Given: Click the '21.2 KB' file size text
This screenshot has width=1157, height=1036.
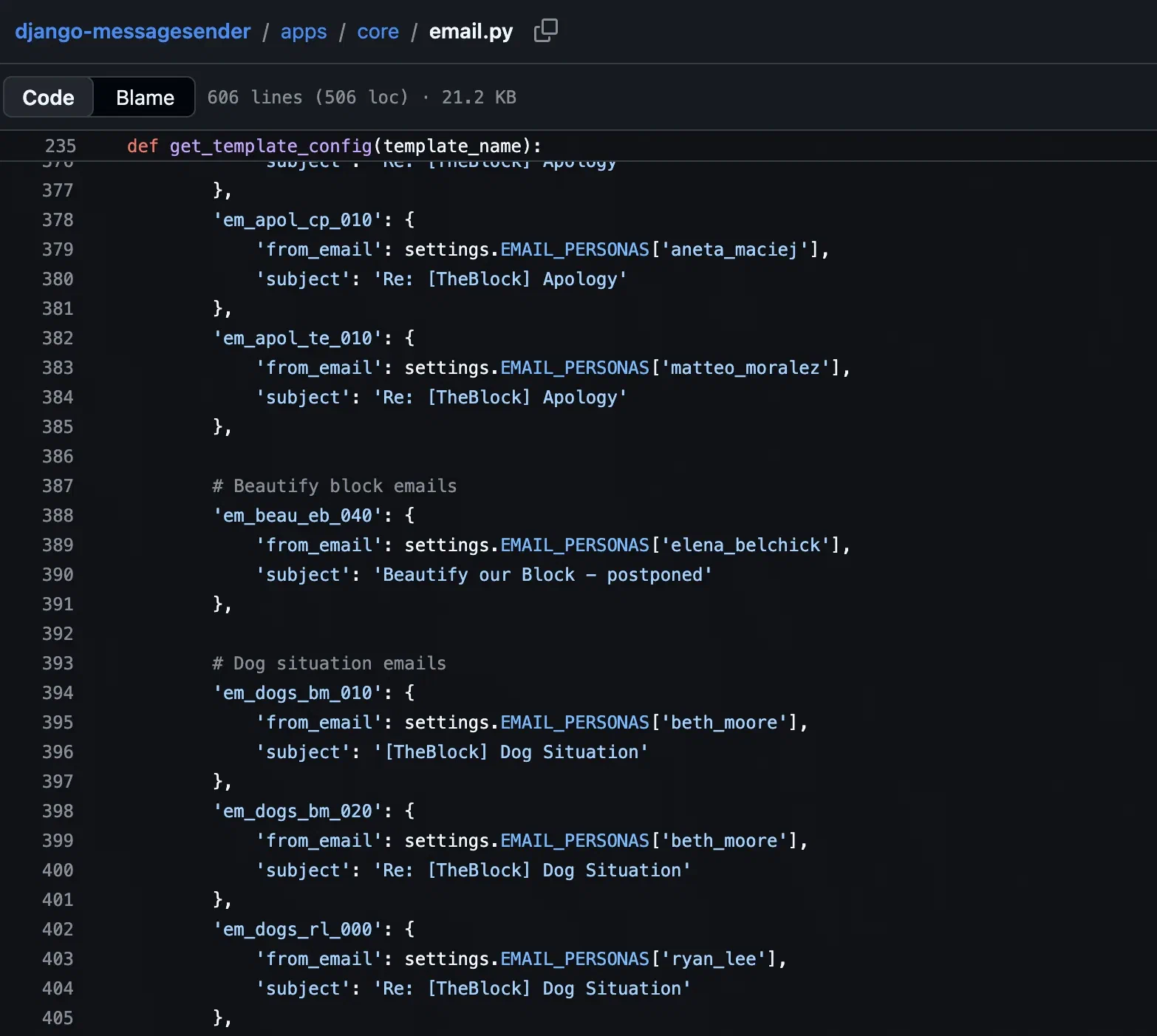Looking at the screenshot, I should [479, 98].
